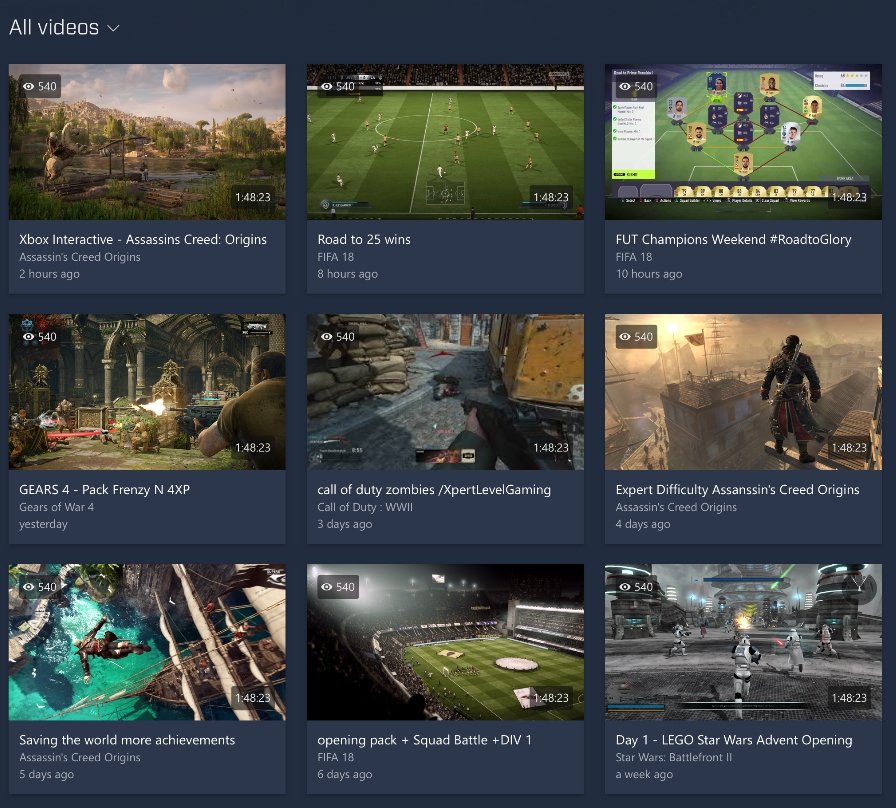
Task: Click 'a week ago' timestamp
Action: (644, 774)
